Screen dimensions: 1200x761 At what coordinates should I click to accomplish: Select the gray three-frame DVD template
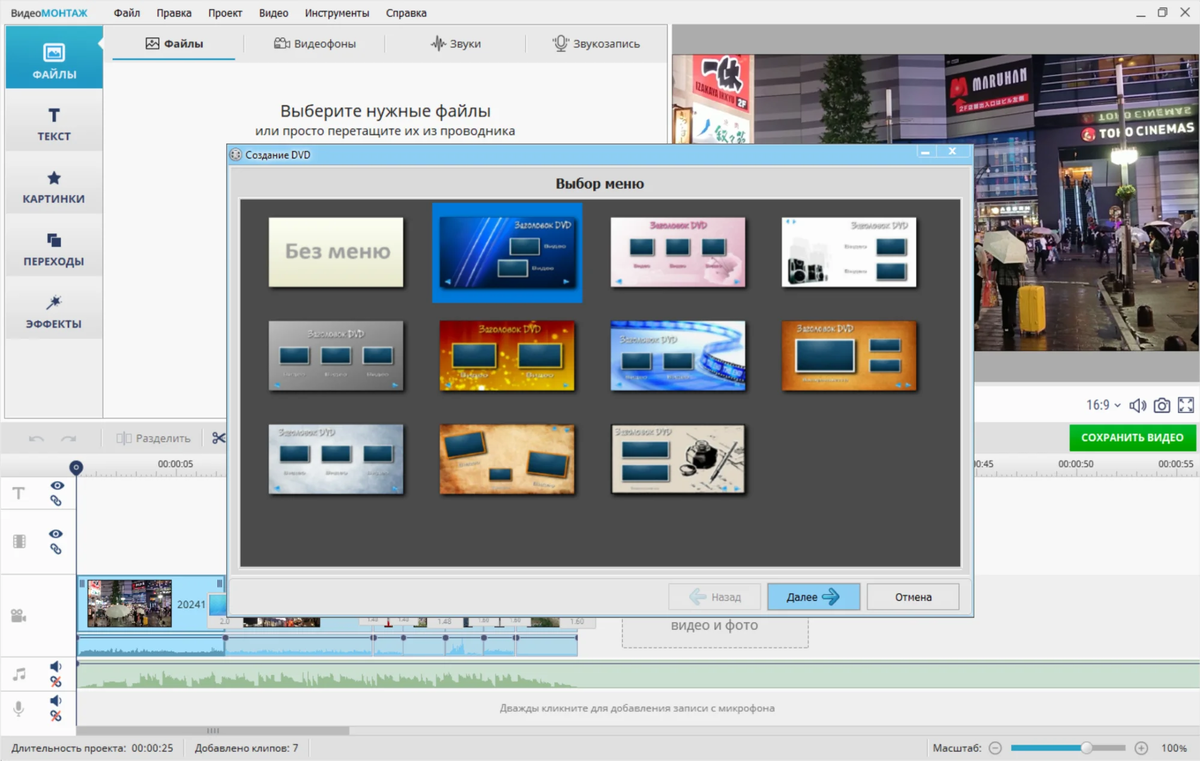tap(336, 356)
